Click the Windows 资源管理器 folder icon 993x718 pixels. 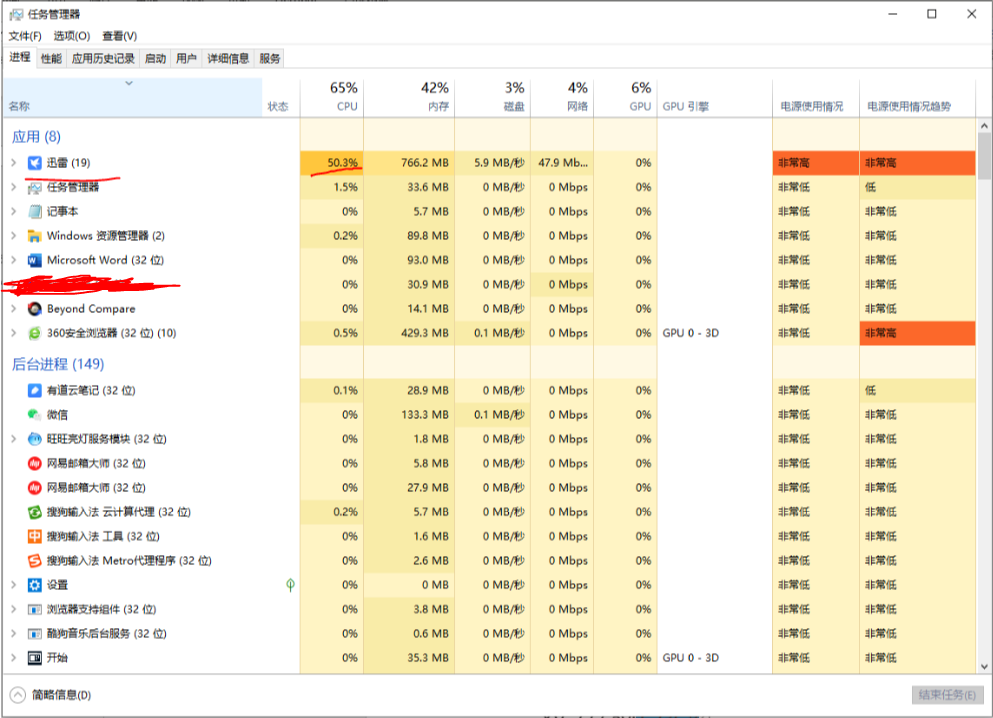click(x=35, y=236)
